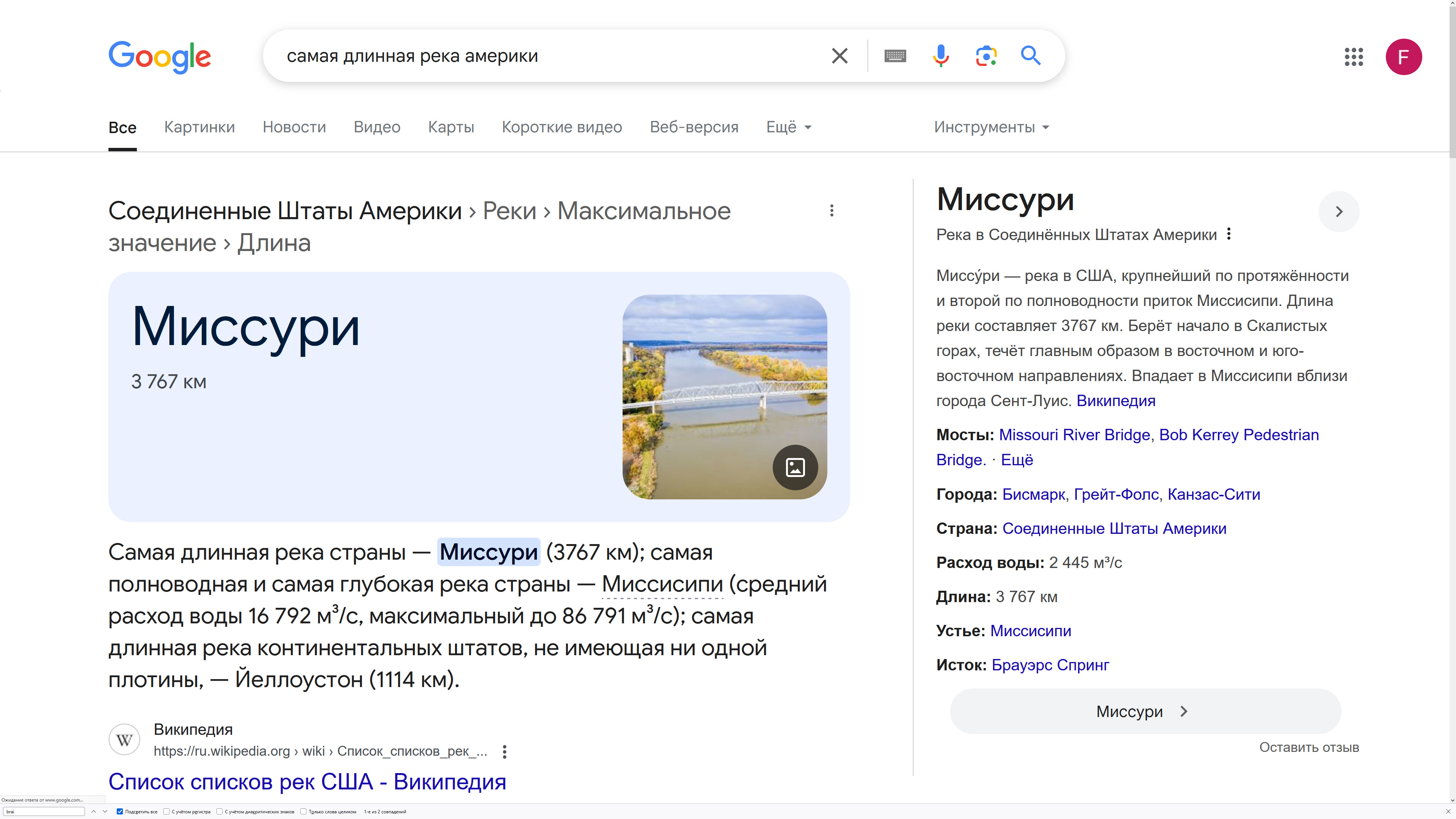Expand Миссури panel with right chevron
The width and height of the screenshot is (1456, 819).
pyautogui.click(x=1338, y=212)
